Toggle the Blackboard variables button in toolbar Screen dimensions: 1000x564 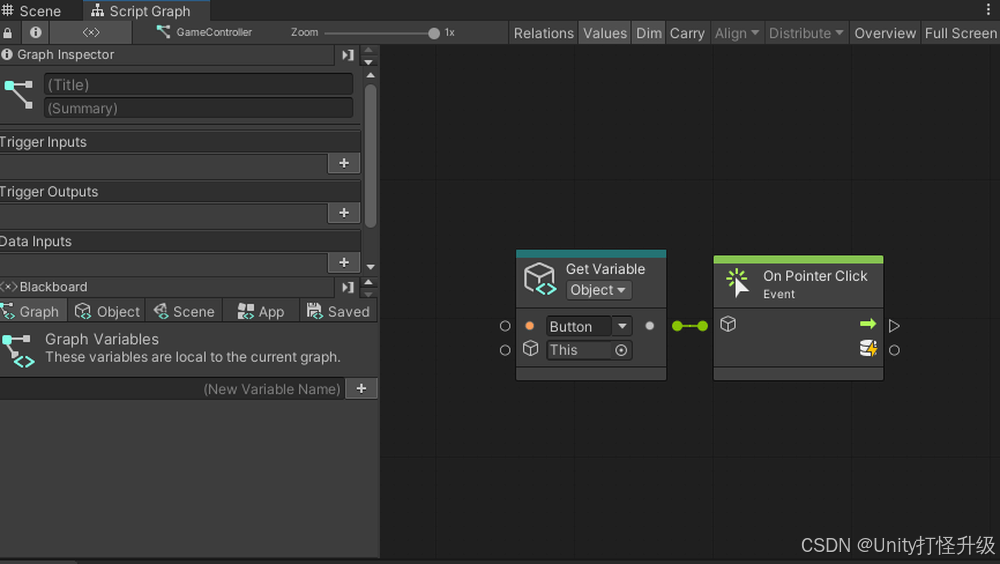91,32
